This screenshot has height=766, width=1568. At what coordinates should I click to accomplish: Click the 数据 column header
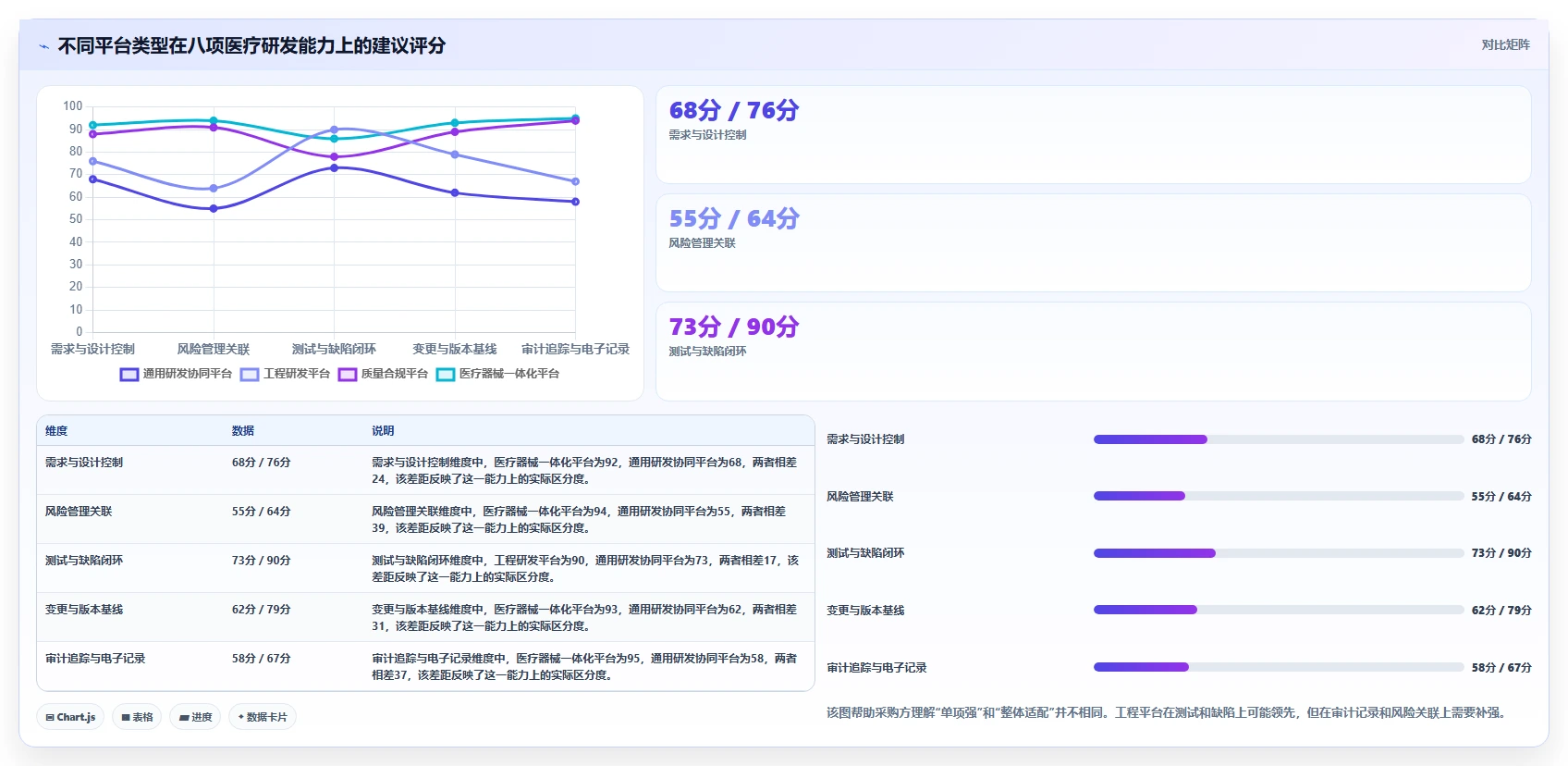point(243,431)
